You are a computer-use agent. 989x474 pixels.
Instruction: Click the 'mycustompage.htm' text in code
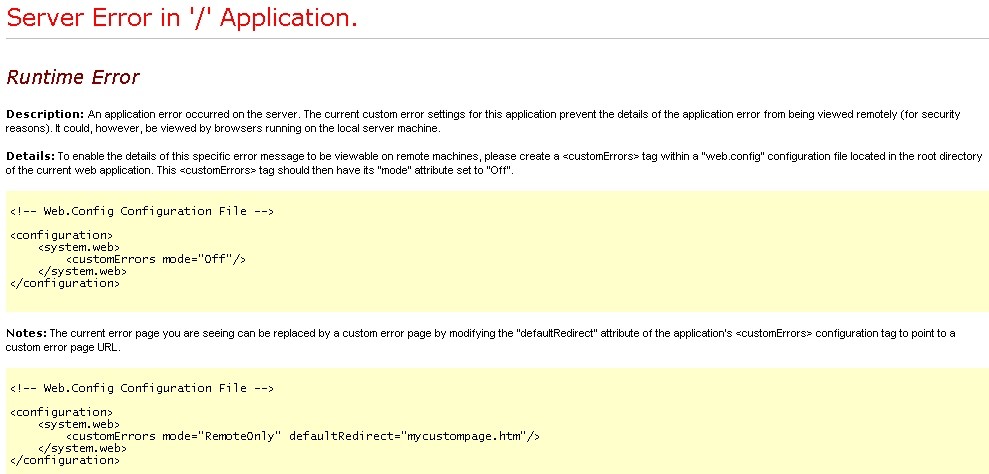(x=464, y=435)
